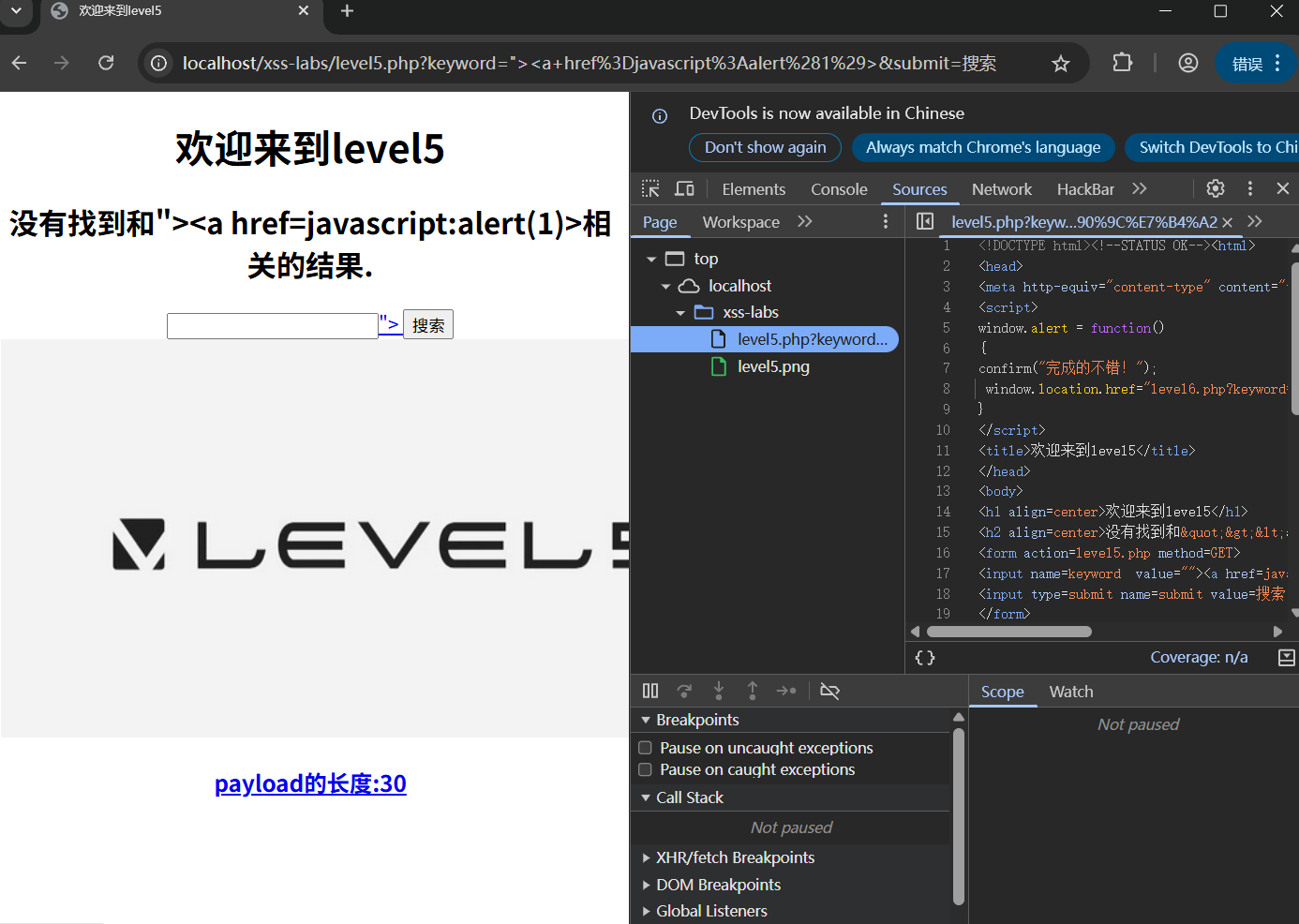Click Always match Chrome's language
Screen dimensions: 1299x924
pyautogui.click(x=983, y=147)
